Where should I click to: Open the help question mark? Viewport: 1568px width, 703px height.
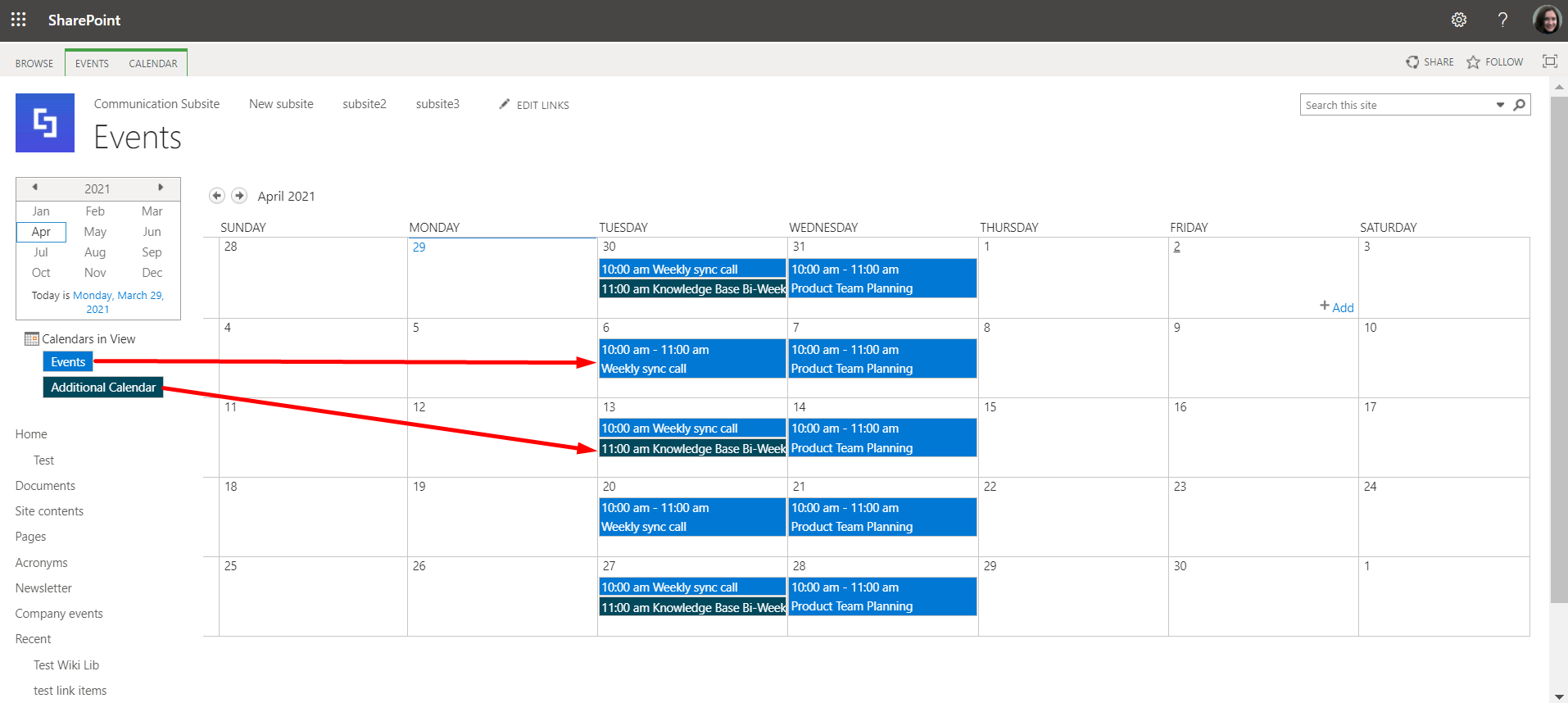[x=1502, y=20]
